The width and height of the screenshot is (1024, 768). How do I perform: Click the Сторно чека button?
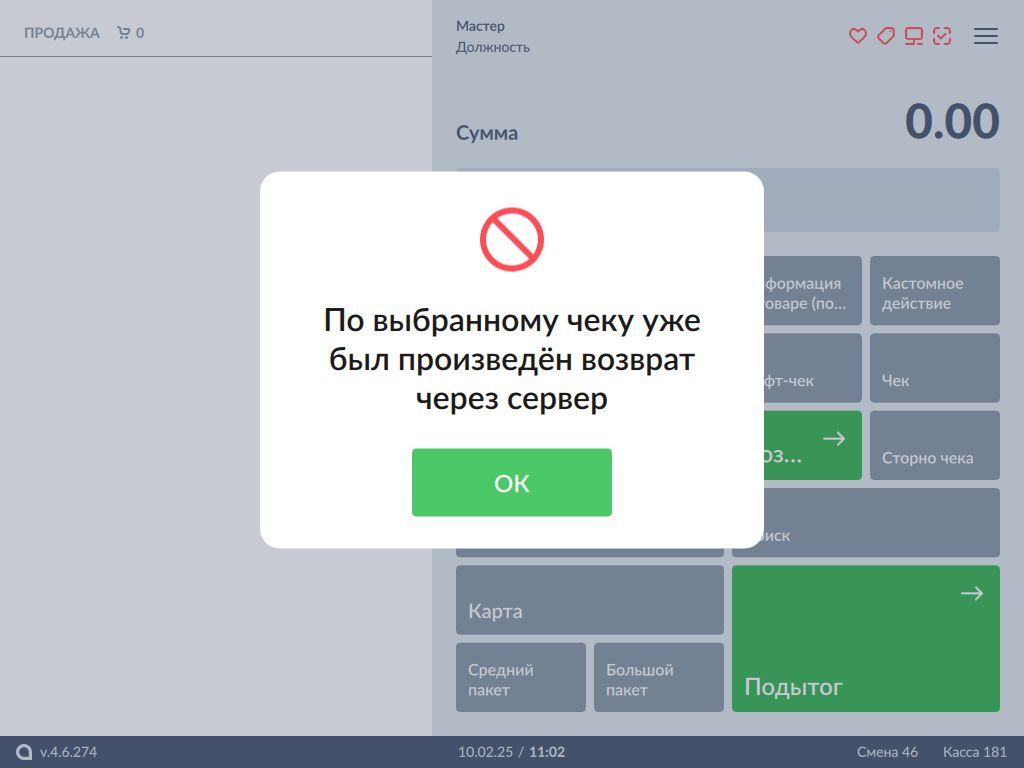click(x=934, y=445)
